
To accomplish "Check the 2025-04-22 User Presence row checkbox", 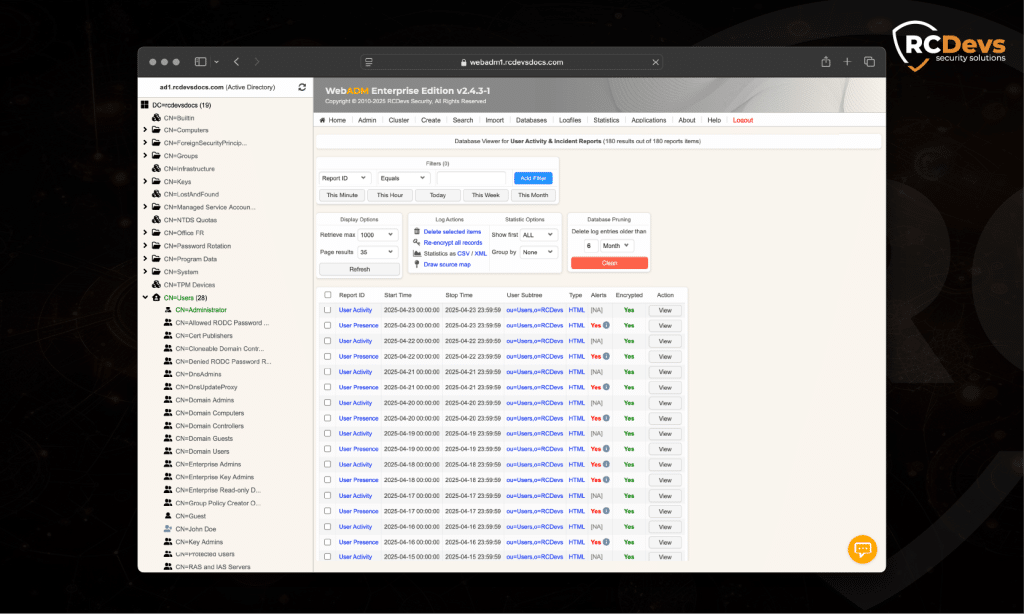I will point(328,356).
